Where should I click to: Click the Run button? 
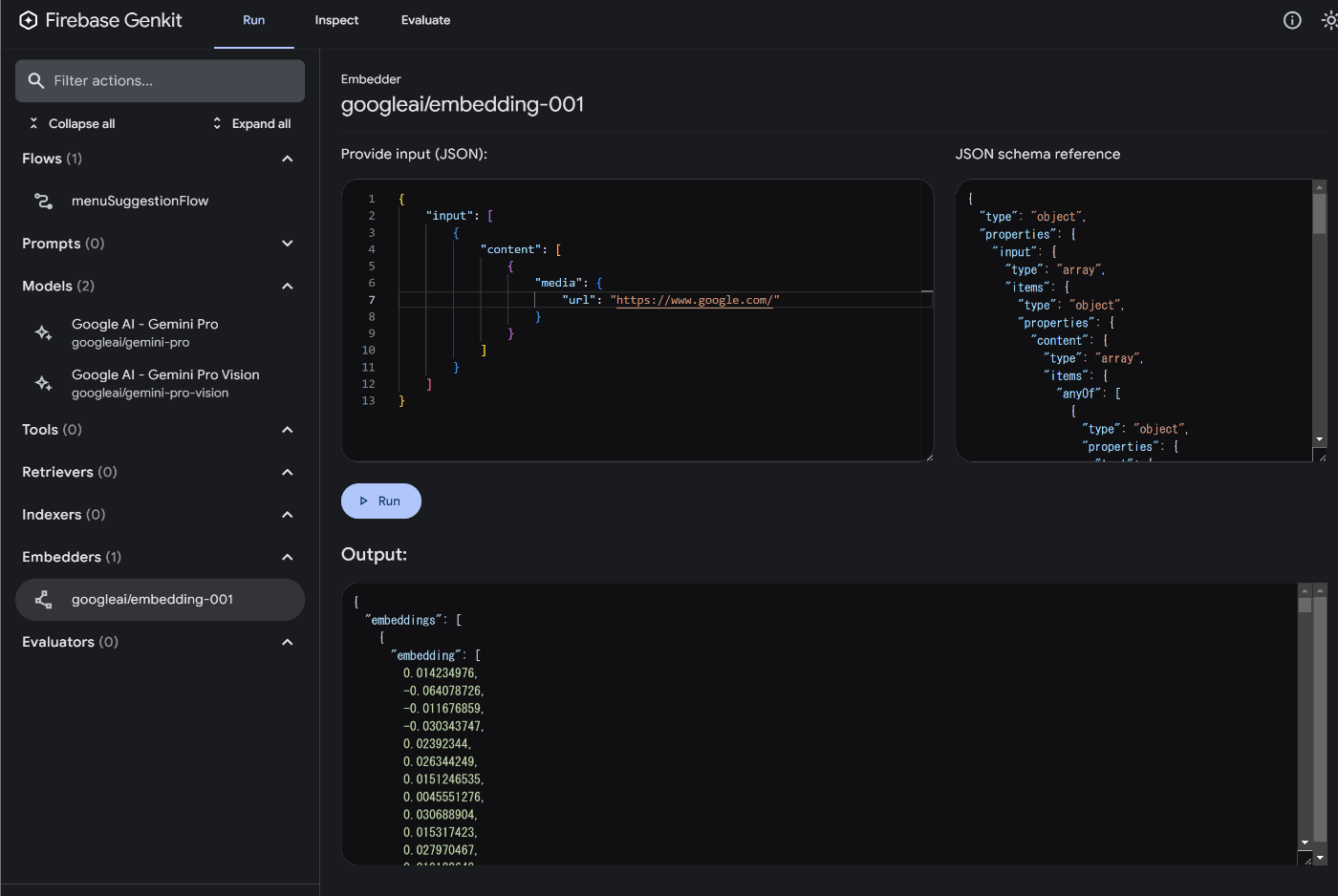point(381,501)
